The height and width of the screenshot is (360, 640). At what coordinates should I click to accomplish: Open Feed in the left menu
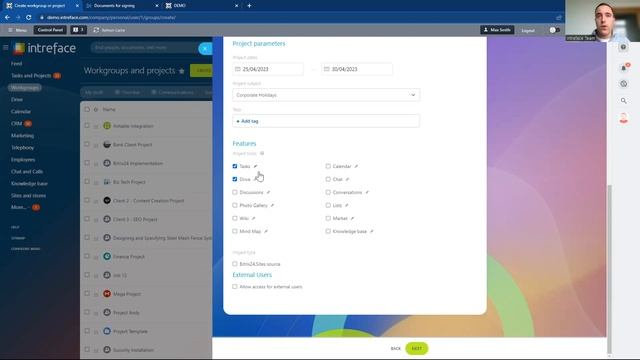pos(17,64)
